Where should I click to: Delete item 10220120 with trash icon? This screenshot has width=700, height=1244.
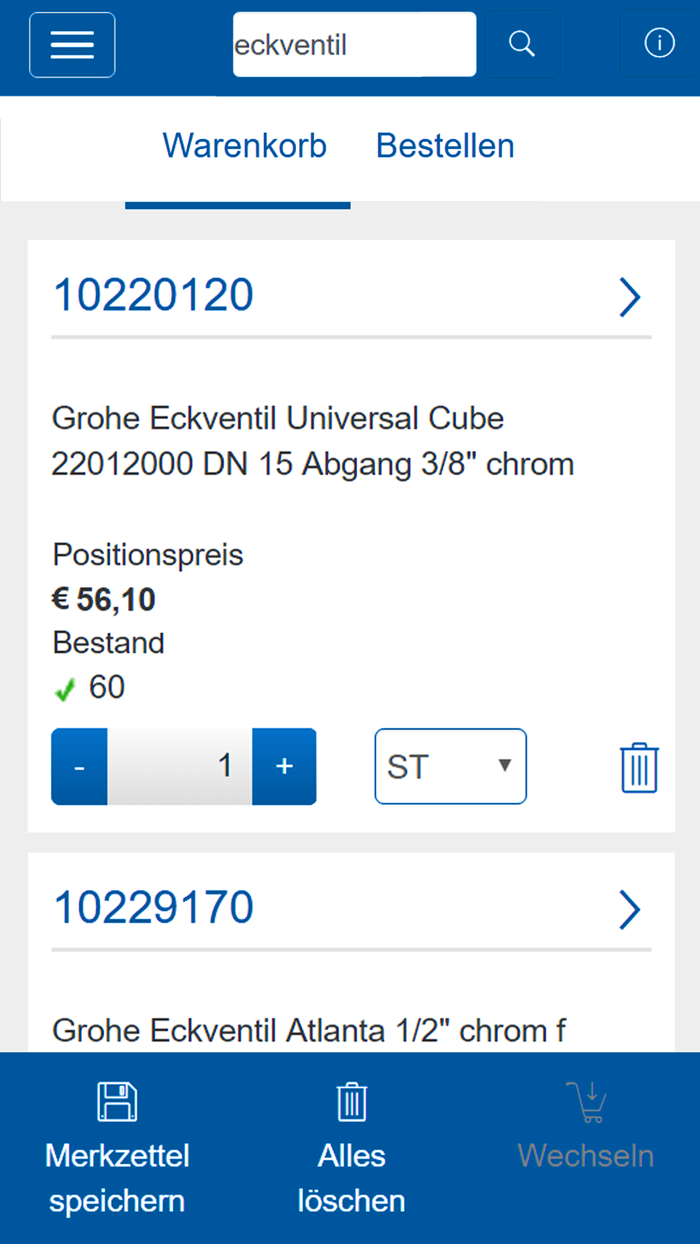coord(639,768)
